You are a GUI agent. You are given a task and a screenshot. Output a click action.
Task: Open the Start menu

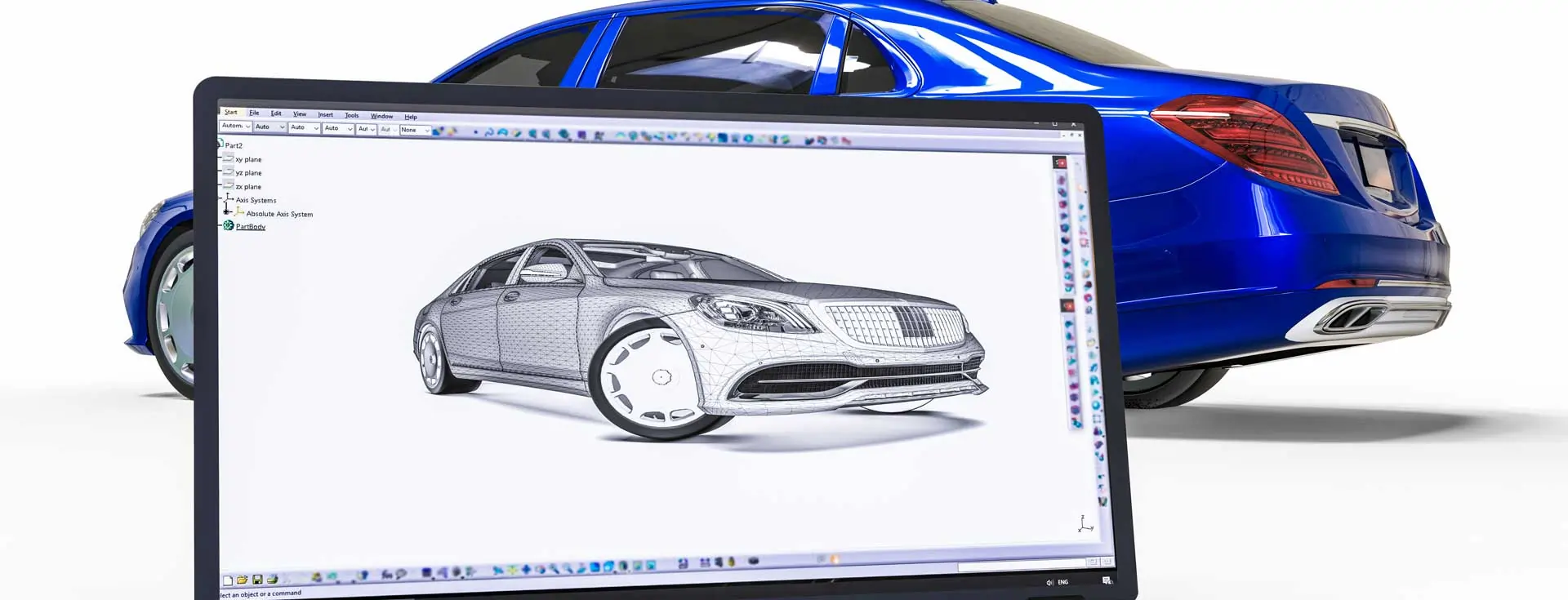231,112
